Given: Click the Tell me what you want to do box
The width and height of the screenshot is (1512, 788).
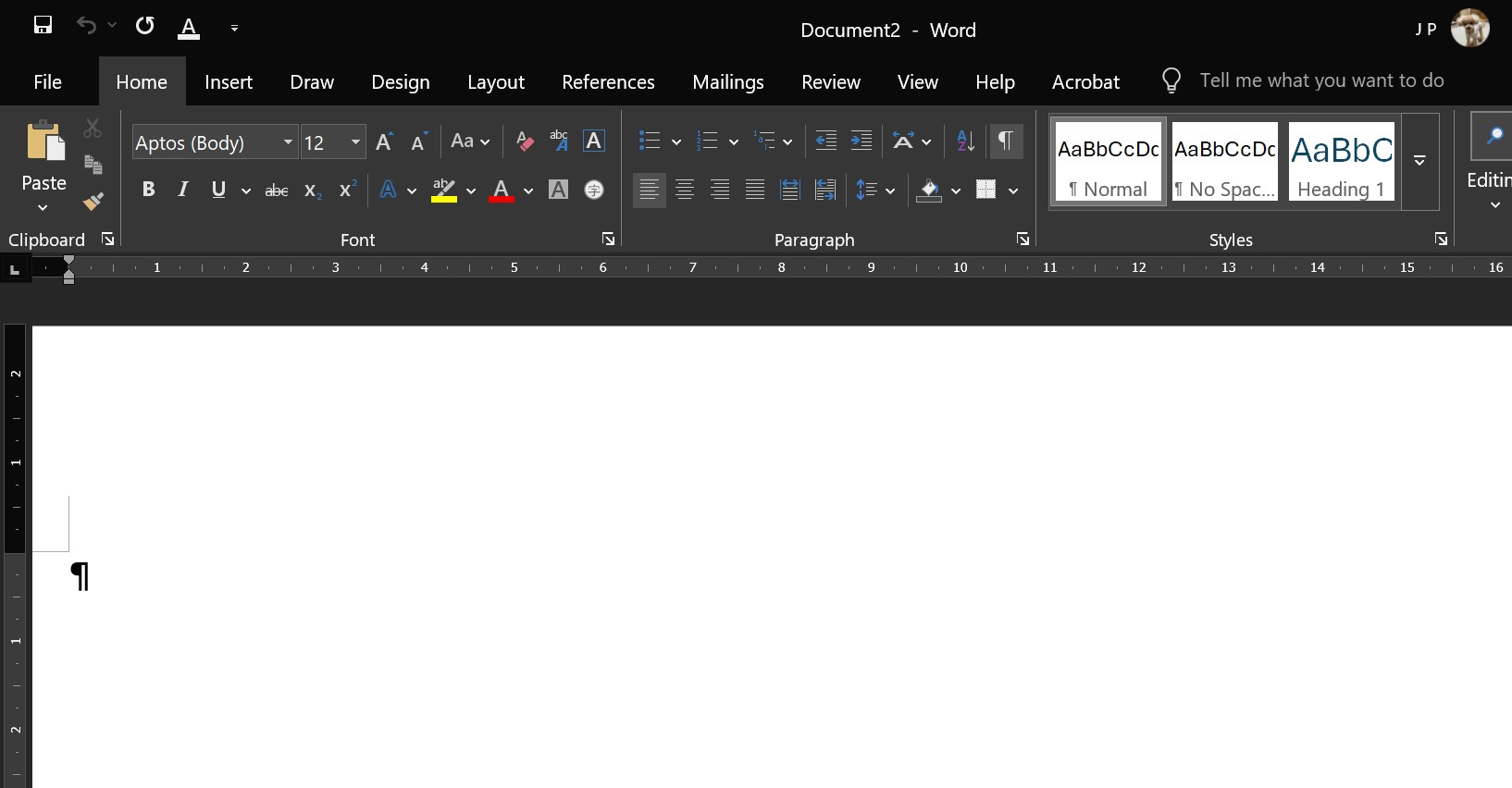Looking at the screenshot, I should (x=1321, y=80).
